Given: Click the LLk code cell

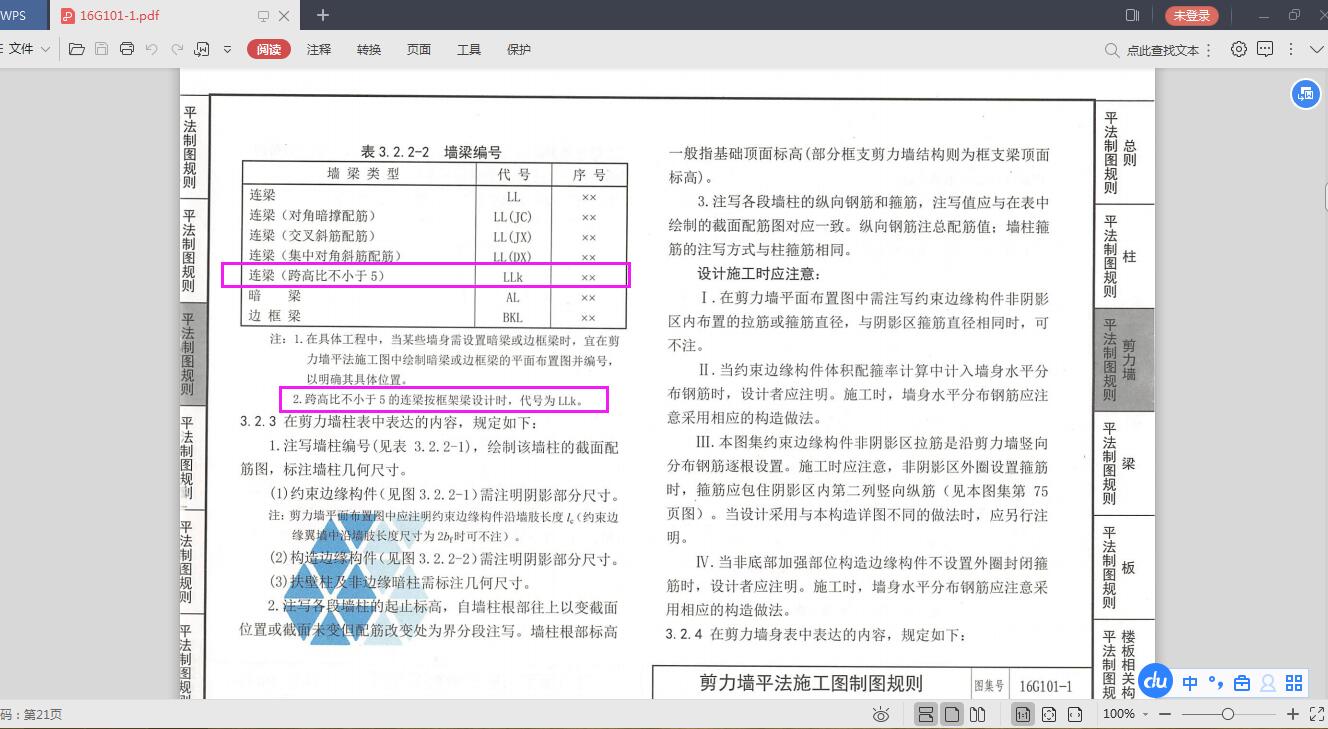Looking at the screenshot, I should (x=513, y=277).
